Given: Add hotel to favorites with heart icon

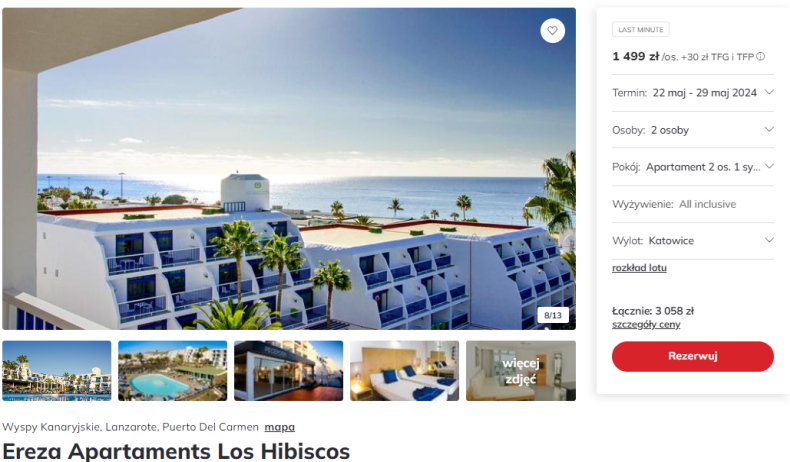Looking at the screenshot, I should [552, 31].
